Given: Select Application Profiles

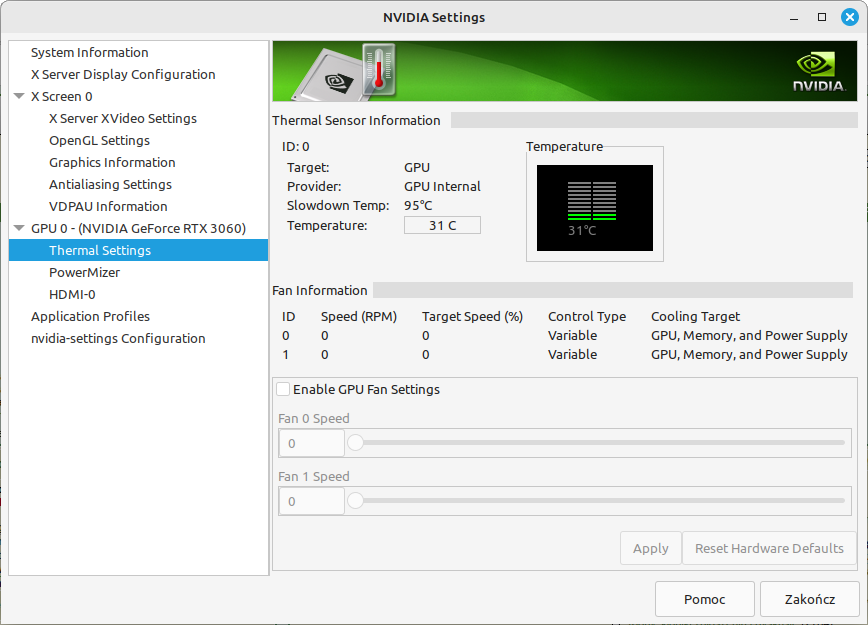Looking at the screenshot, I should click(90, 316).
